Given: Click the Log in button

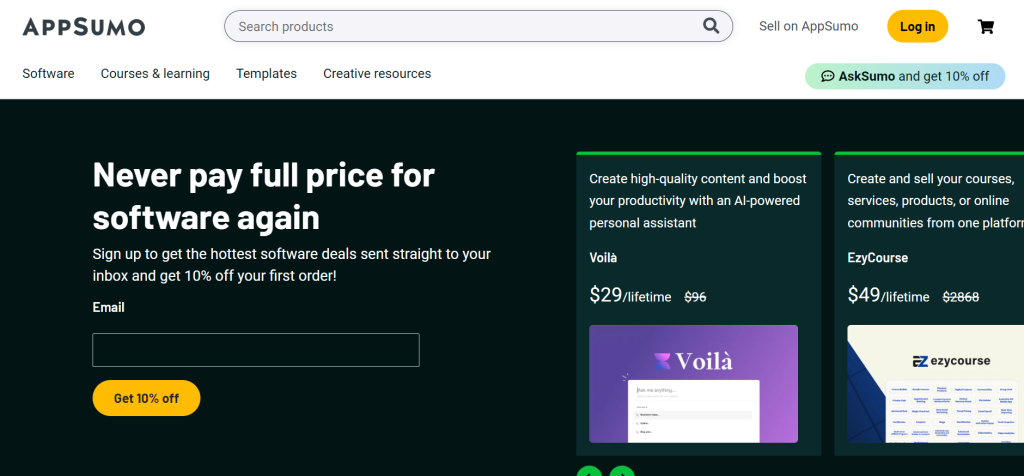Looking at the screenshot, I should 917,27.
